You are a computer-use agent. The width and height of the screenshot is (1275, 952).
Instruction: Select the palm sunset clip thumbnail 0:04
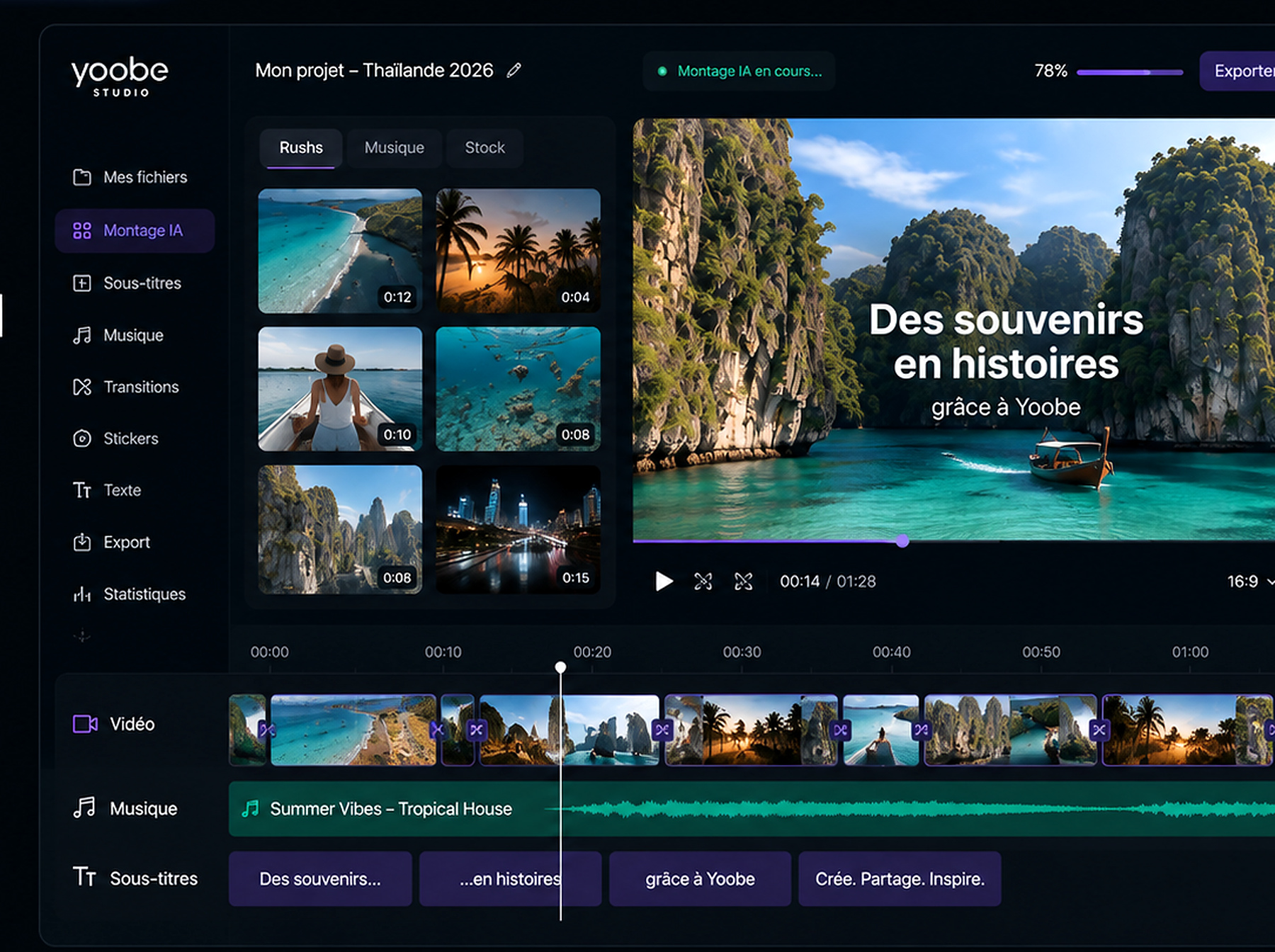[518, 251]
